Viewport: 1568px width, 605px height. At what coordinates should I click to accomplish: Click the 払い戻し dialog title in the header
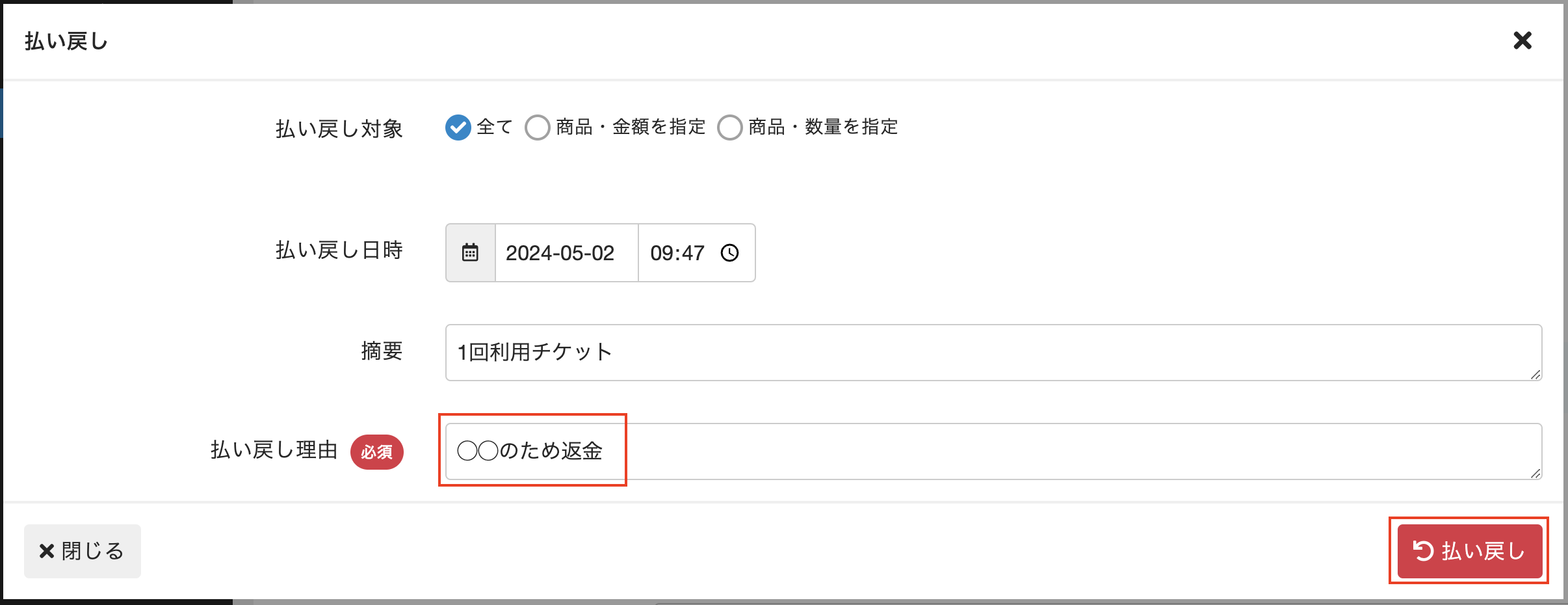66,42
